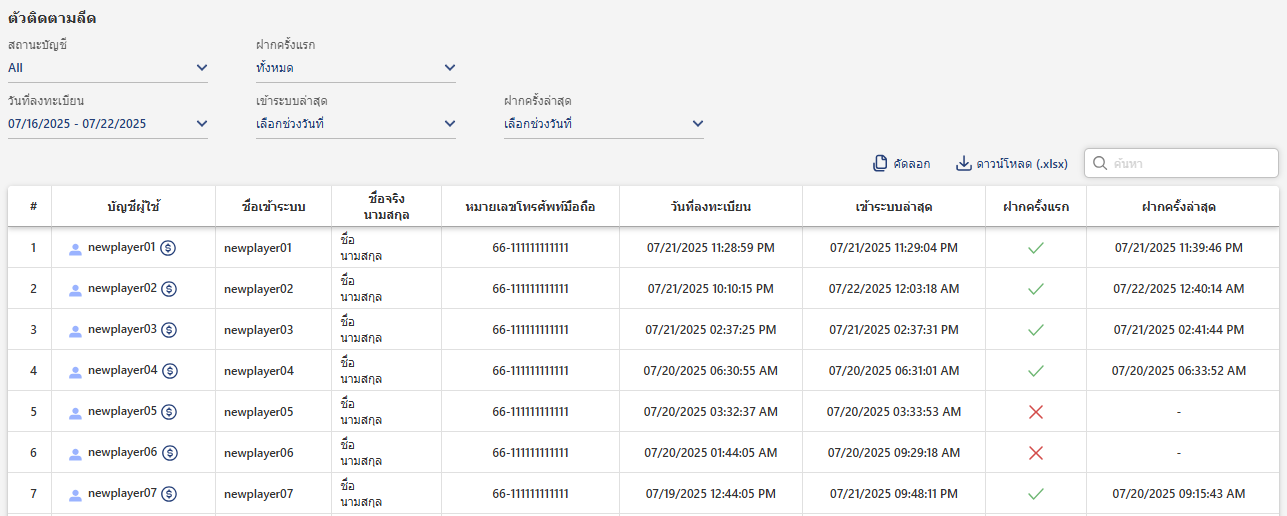
Task: Click the วันที่ลงทะเบียน column header in table
Action: coord(711,206)
